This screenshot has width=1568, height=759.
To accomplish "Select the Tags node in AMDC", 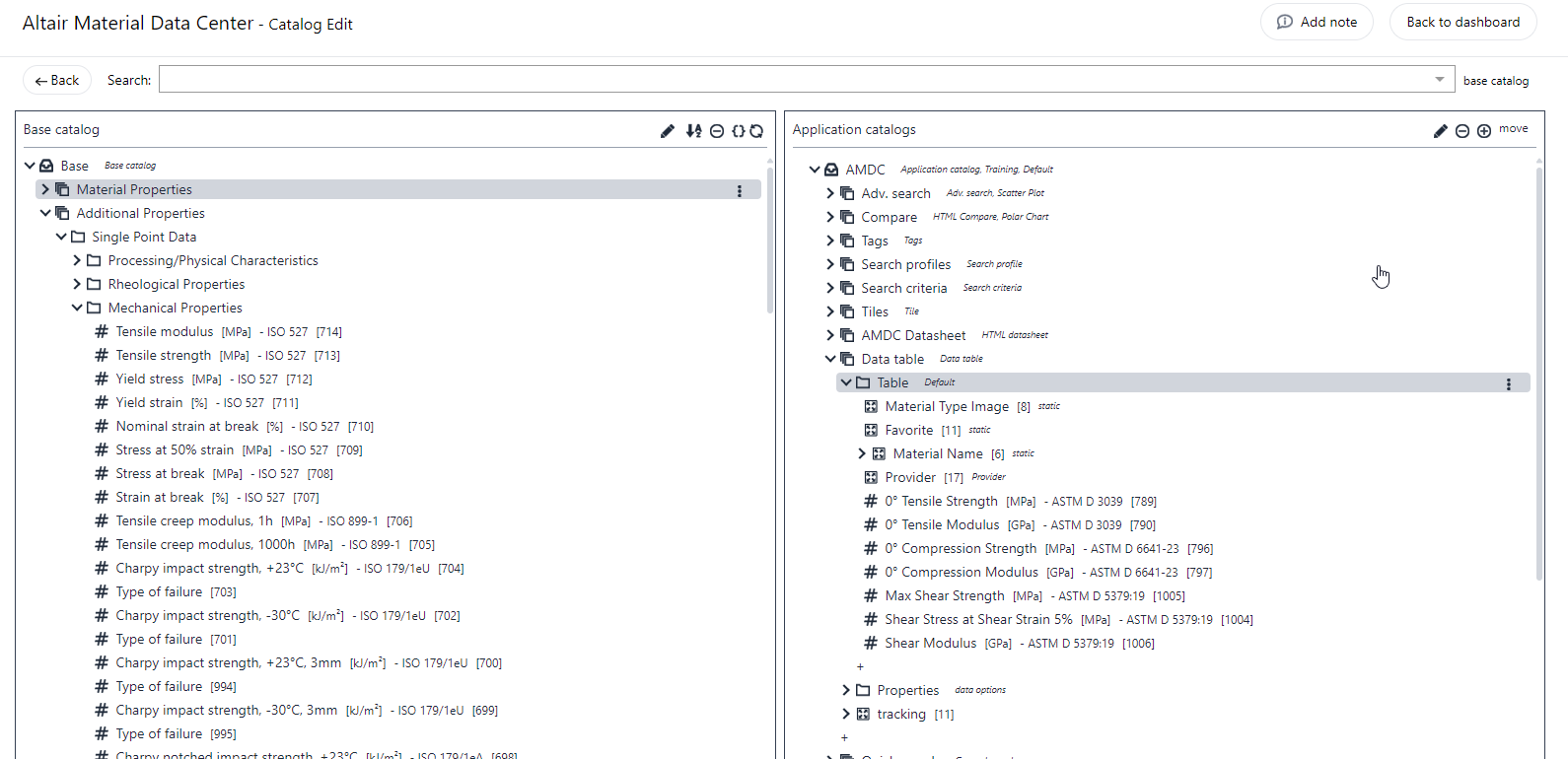I will tap(875, 241).
